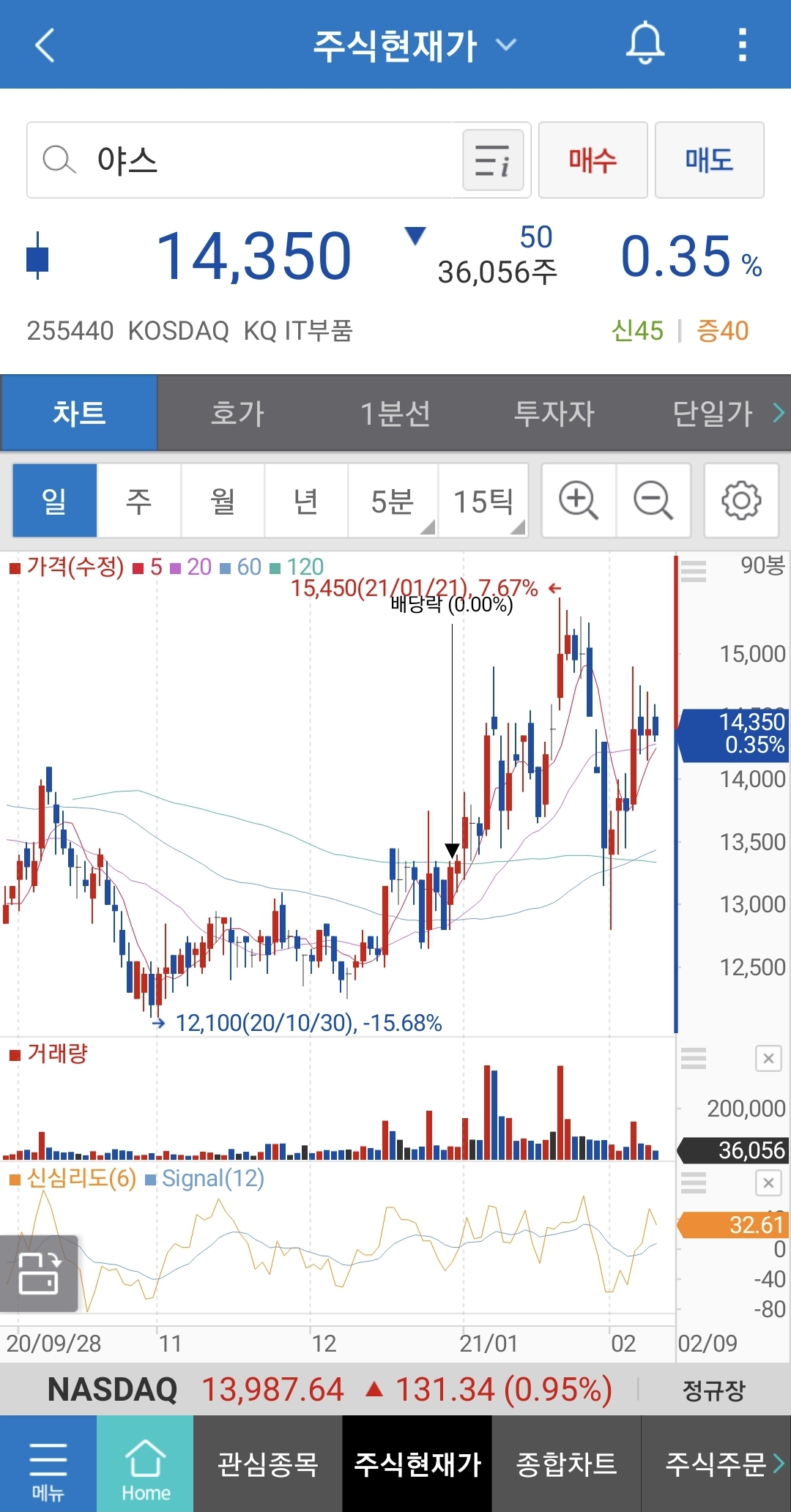Zoom in on the chart

579,501
